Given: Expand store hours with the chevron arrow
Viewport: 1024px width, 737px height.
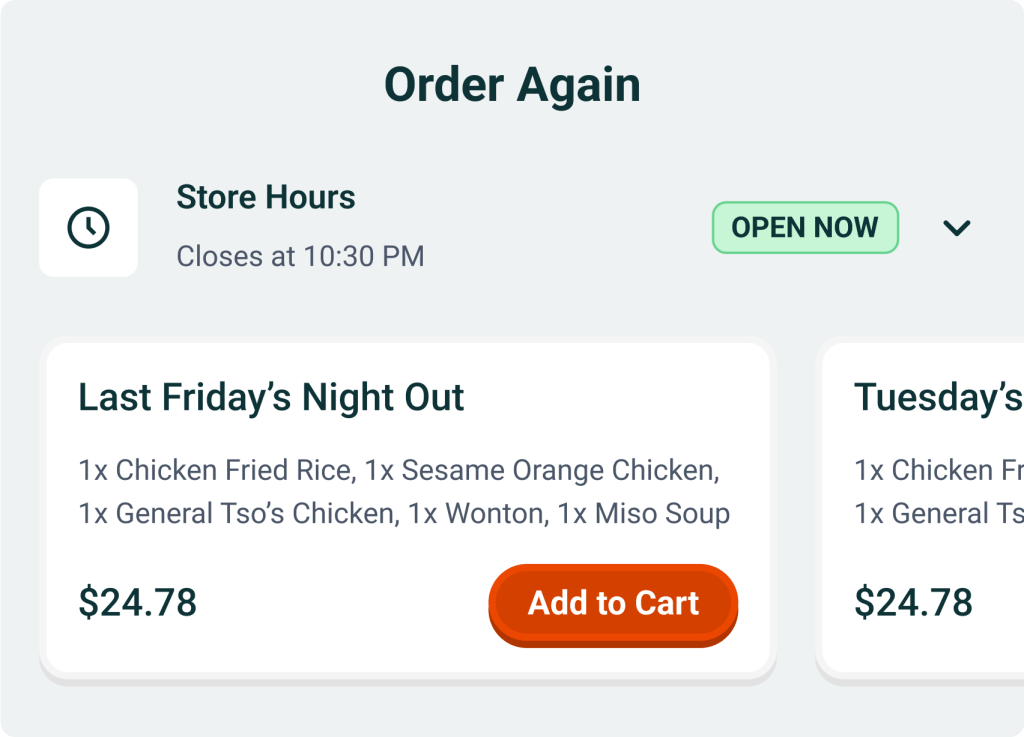Looking at the screenshot, I should [x=957, y=228].
